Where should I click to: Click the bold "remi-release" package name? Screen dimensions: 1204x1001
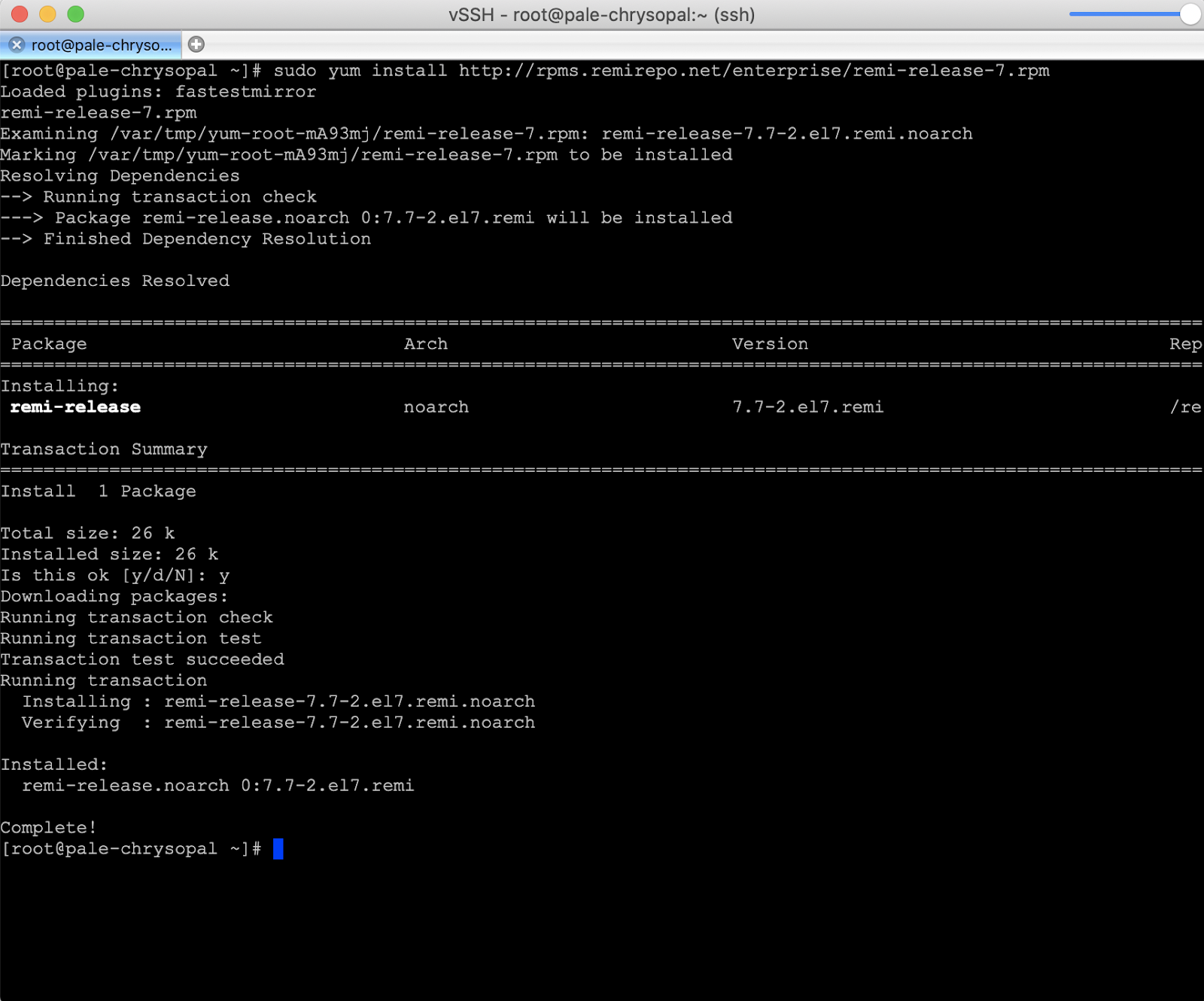[75, 408]
